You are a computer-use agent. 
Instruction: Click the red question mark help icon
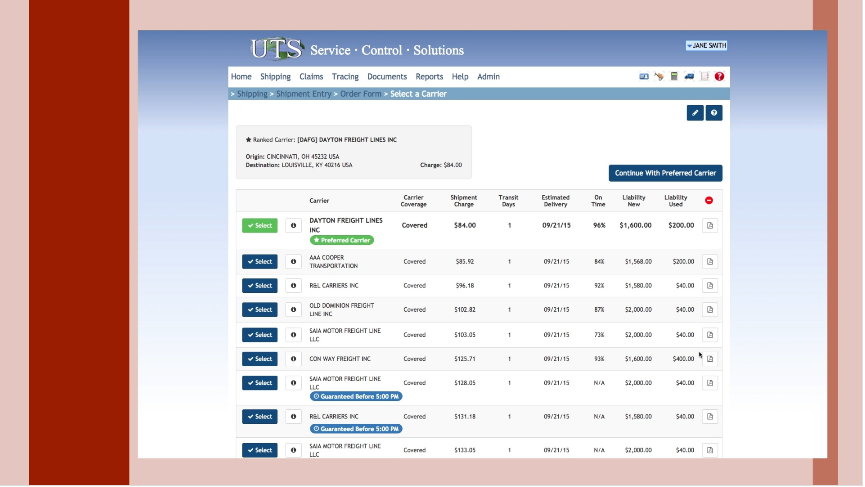[719, 77]
